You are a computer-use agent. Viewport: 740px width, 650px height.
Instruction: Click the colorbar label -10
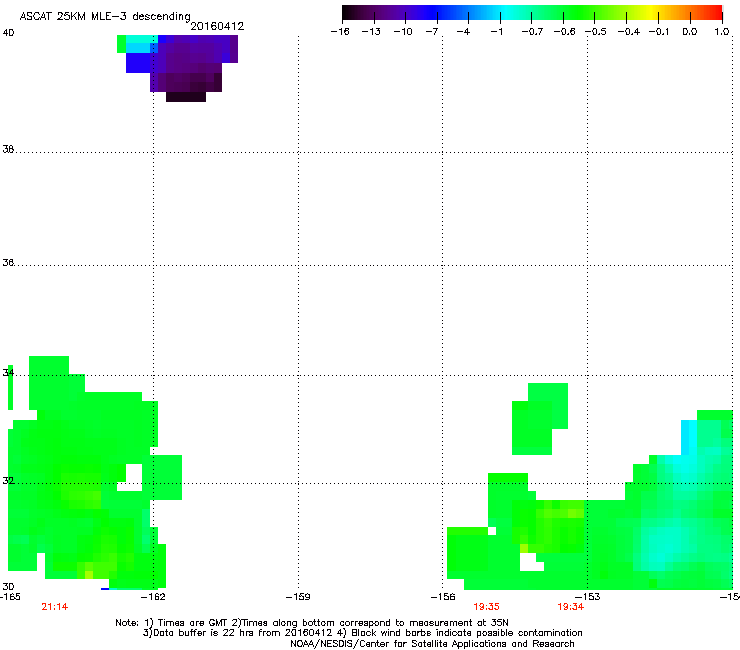[403, 32]
